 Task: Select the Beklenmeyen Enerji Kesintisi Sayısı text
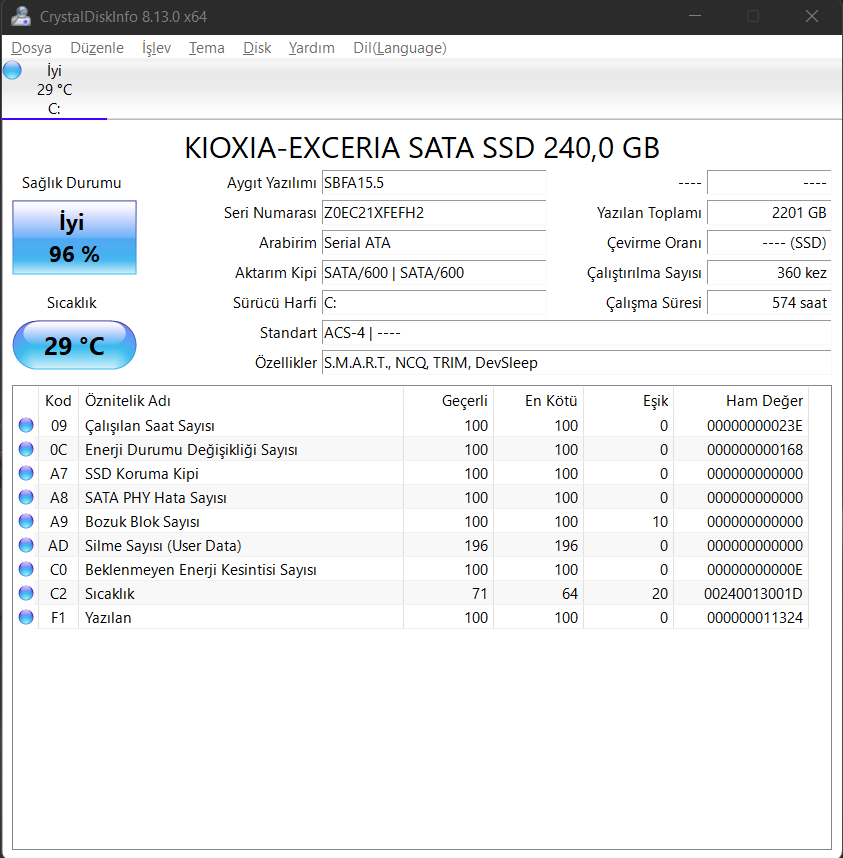click(x=201, y=570)
